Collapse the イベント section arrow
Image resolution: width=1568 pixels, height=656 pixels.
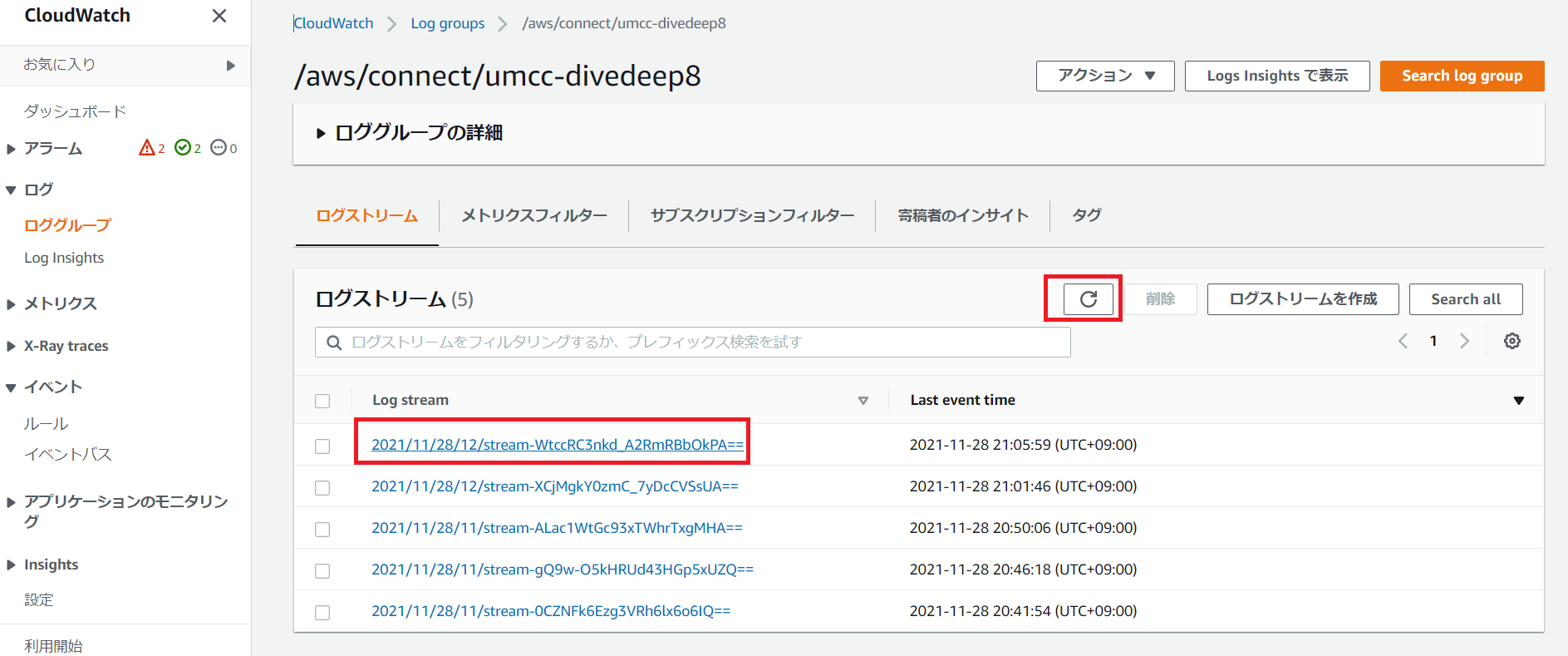pyautogui.click(x=11, y=387)
